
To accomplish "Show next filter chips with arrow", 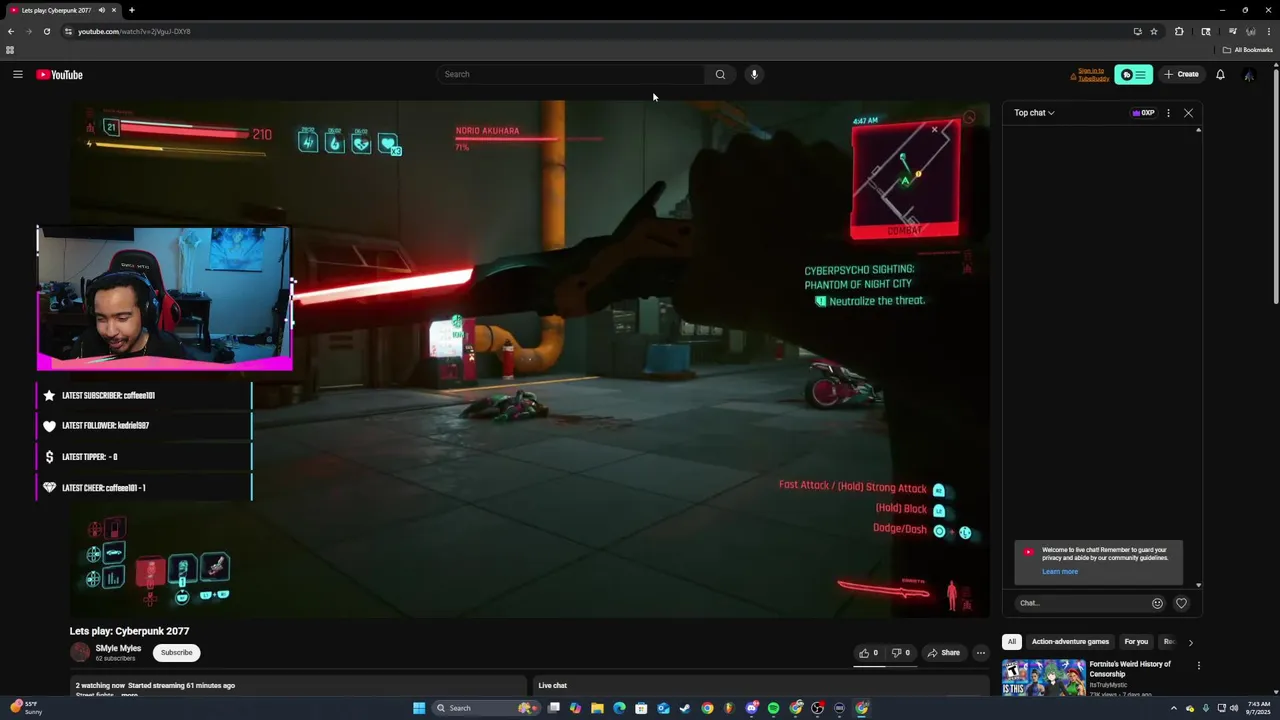I will click(x=1190, y=642).
